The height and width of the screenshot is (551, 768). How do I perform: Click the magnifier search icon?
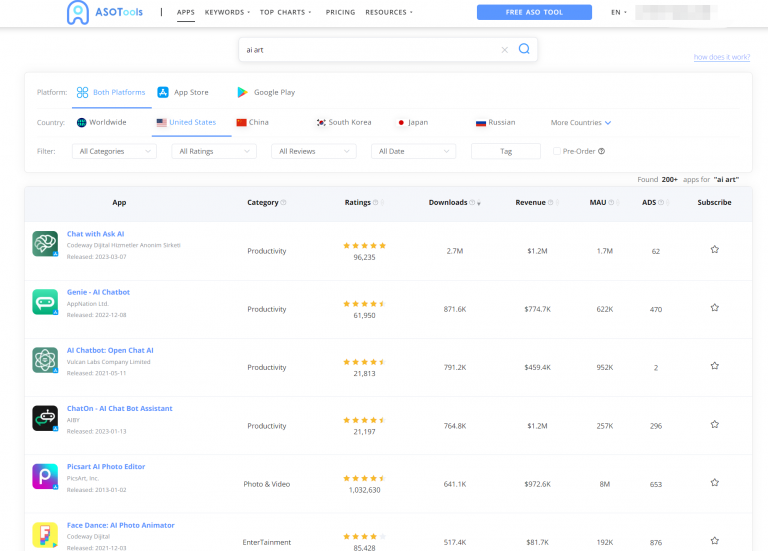[524, 49]
